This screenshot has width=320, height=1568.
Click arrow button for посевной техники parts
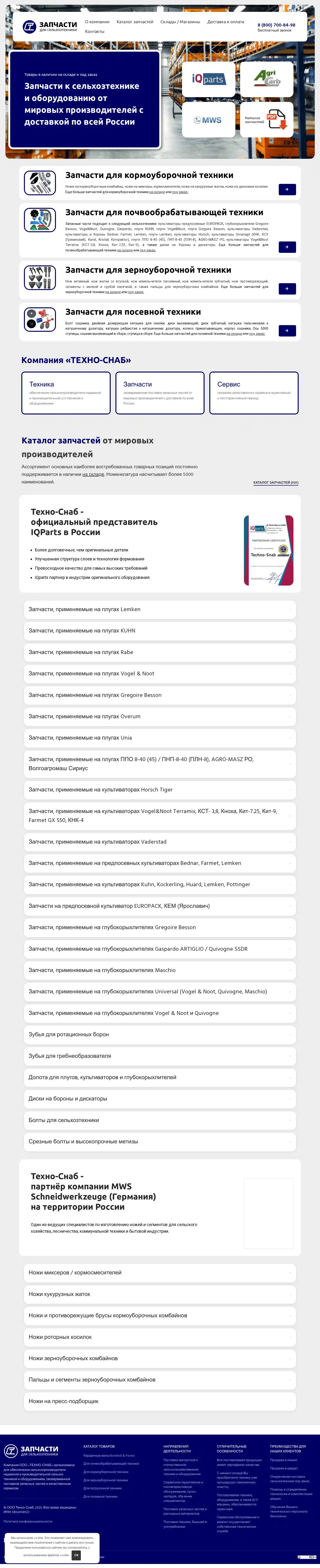pos(287,331)
